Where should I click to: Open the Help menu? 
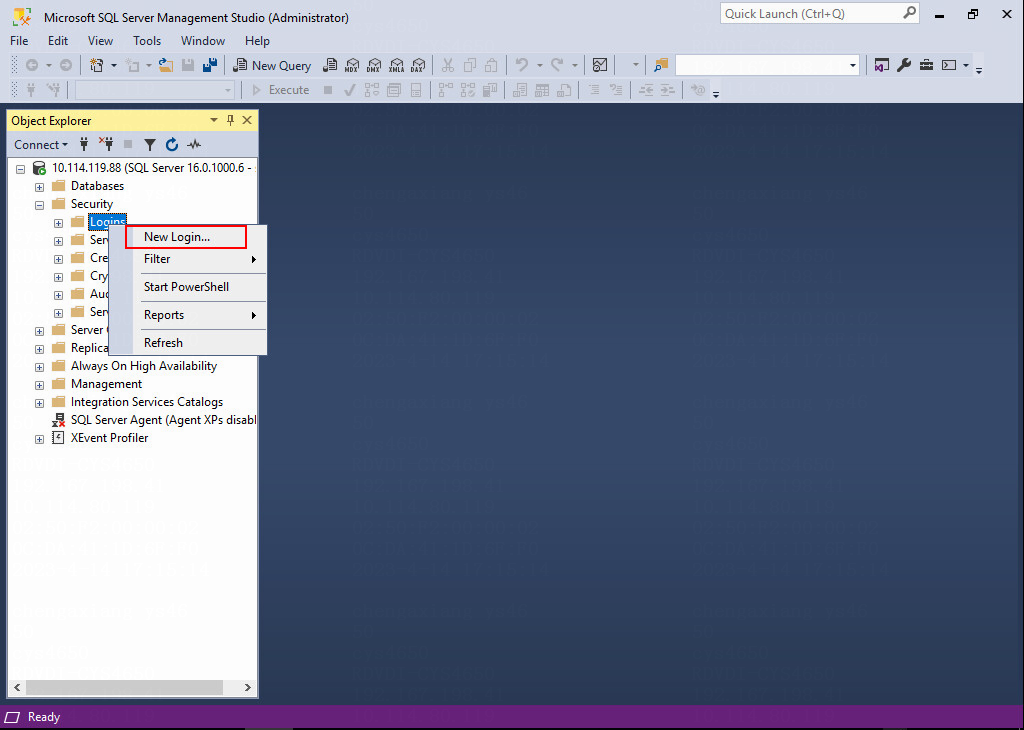(257, 40)
